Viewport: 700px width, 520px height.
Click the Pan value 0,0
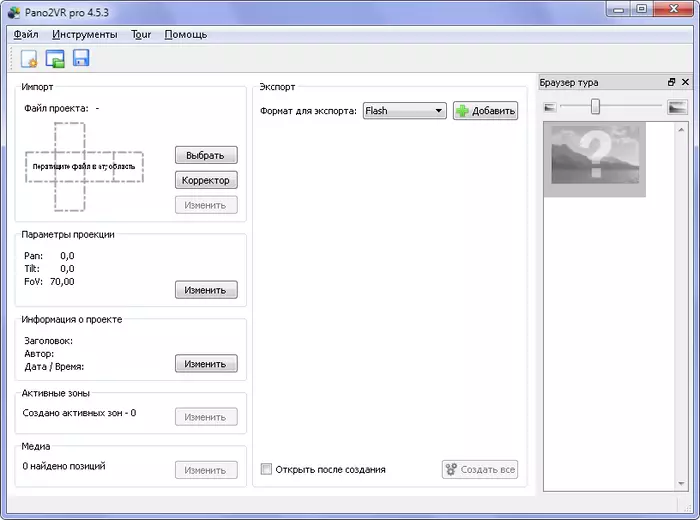[x=67, y=256]
